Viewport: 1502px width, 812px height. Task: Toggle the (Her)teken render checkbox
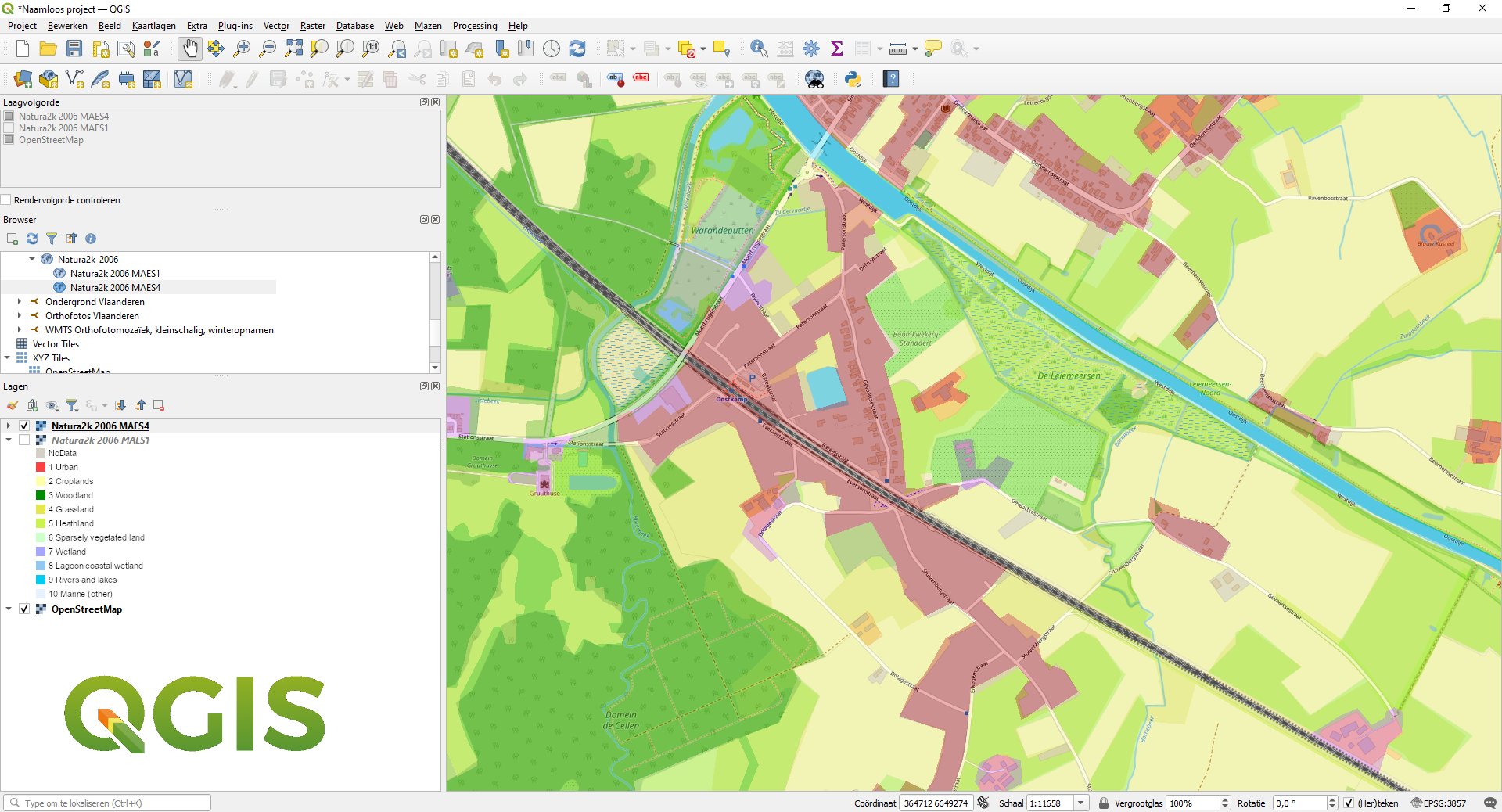(1349, 803)
